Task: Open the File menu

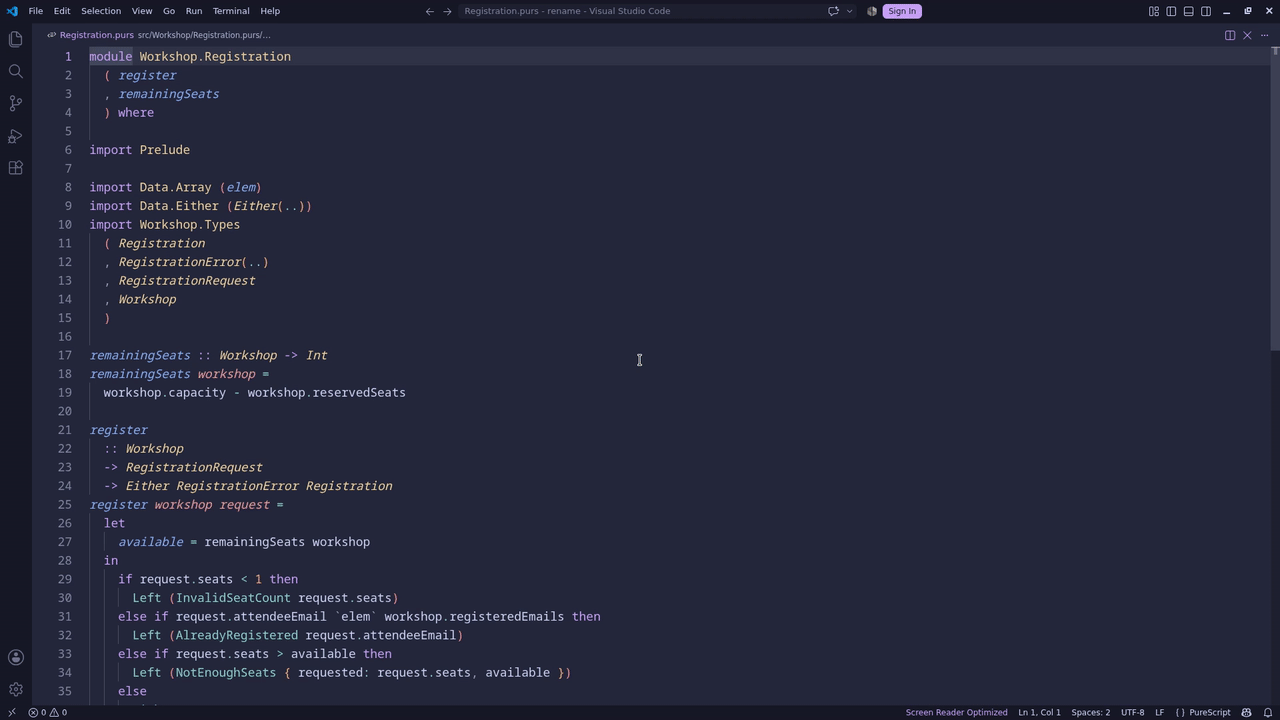Action: 35,11
